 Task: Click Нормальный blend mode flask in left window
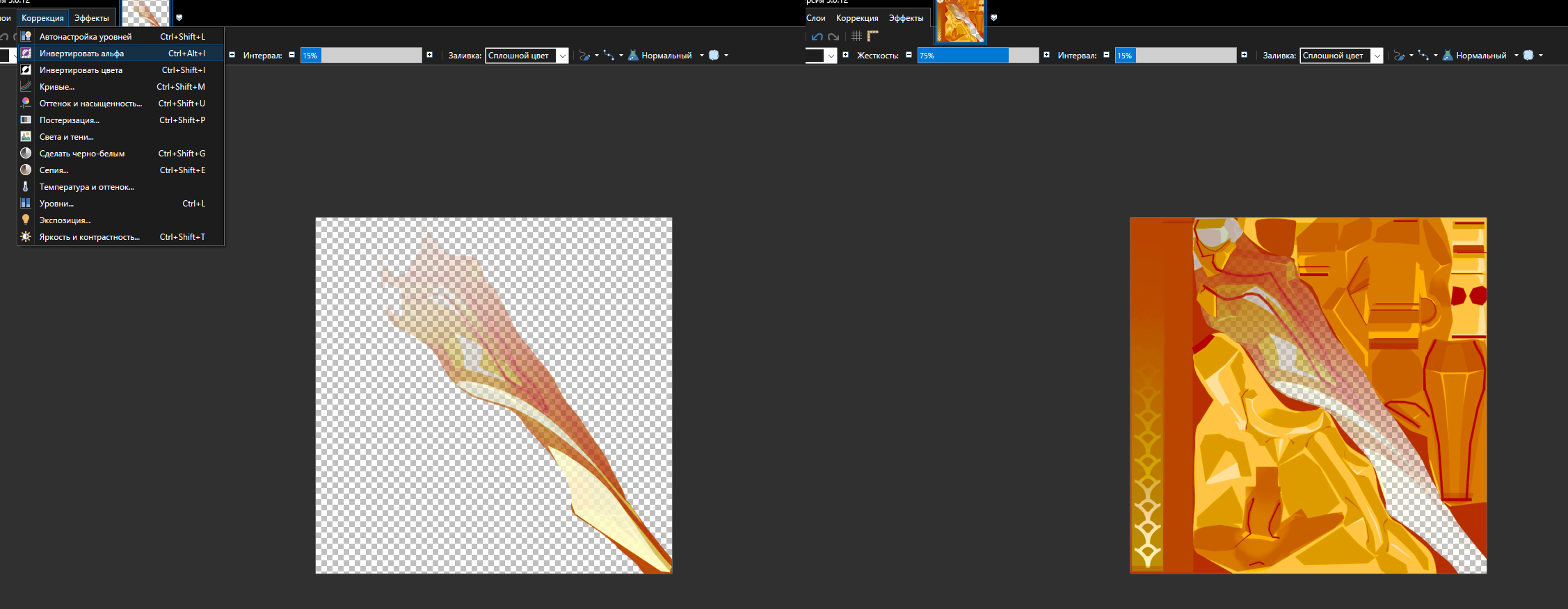(x=633, y=56)
